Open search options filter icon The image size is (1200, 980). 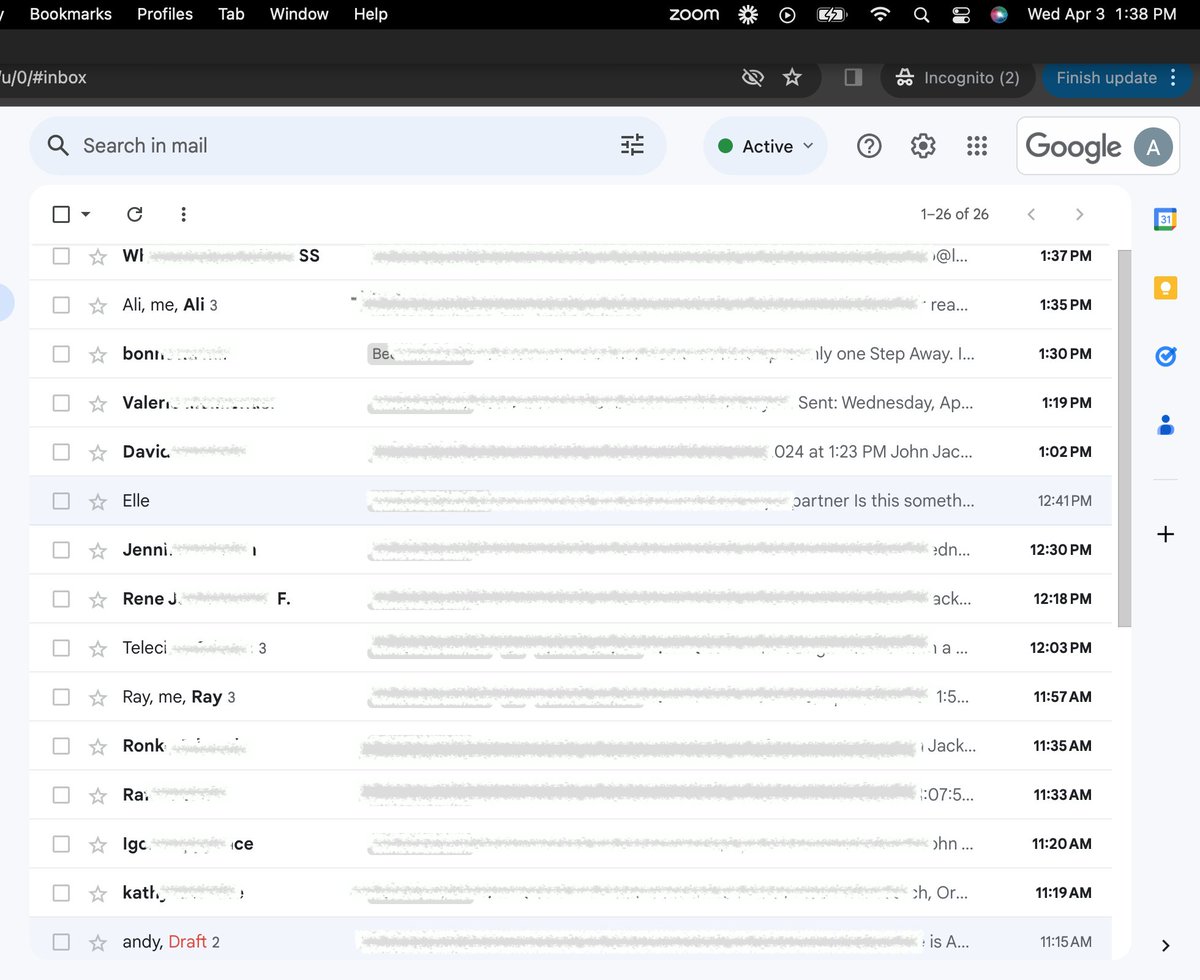click(632, 146)
